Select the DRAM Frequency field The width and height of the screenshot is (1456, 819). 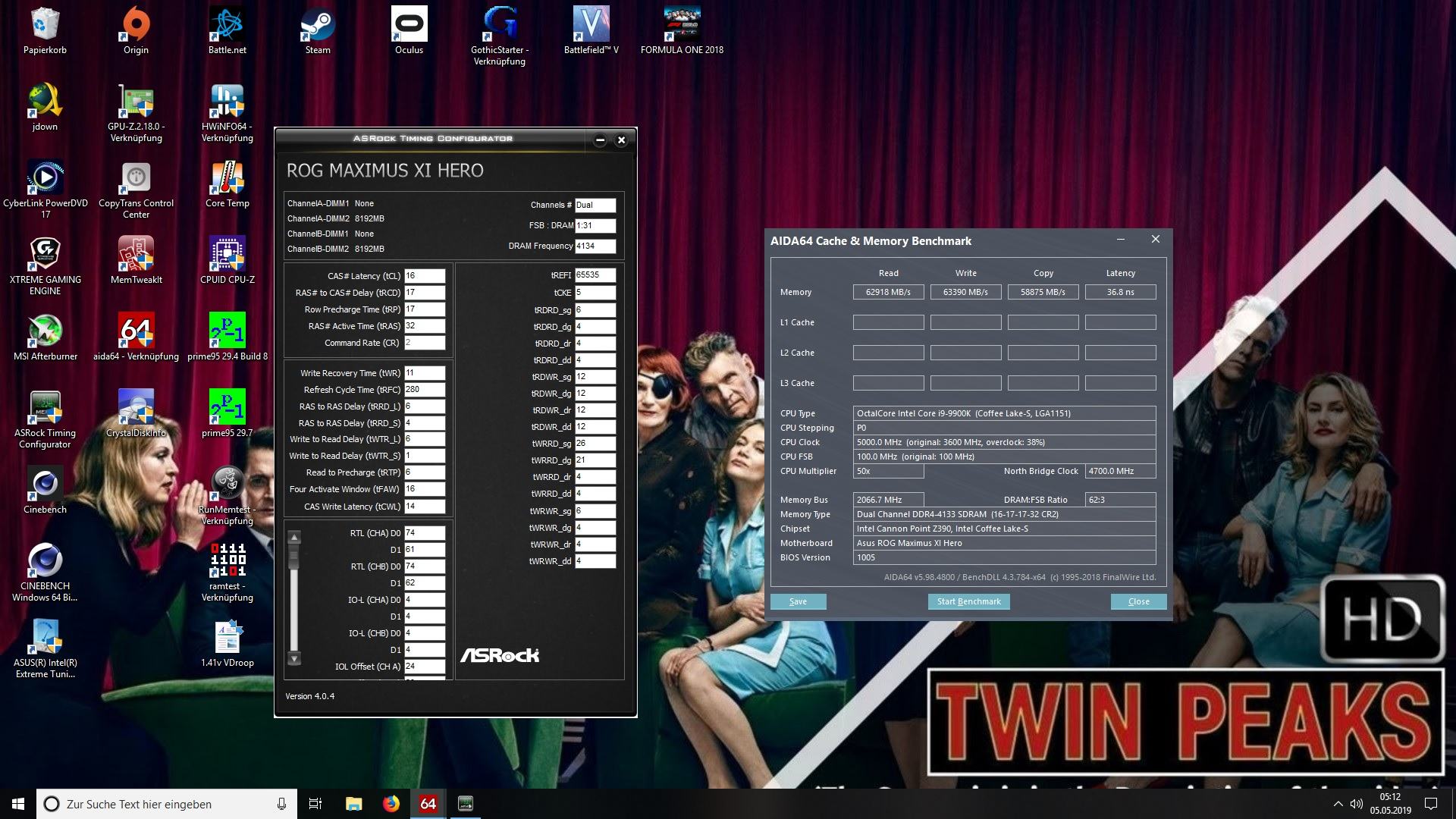(x=595, y=246)
